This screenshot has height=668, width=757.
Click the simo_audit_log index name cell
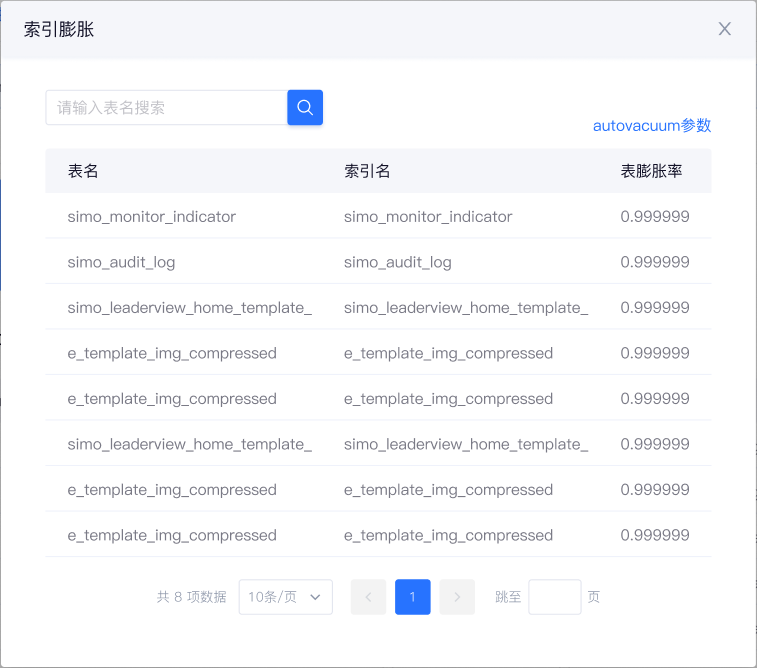click(x=397, y=262)
